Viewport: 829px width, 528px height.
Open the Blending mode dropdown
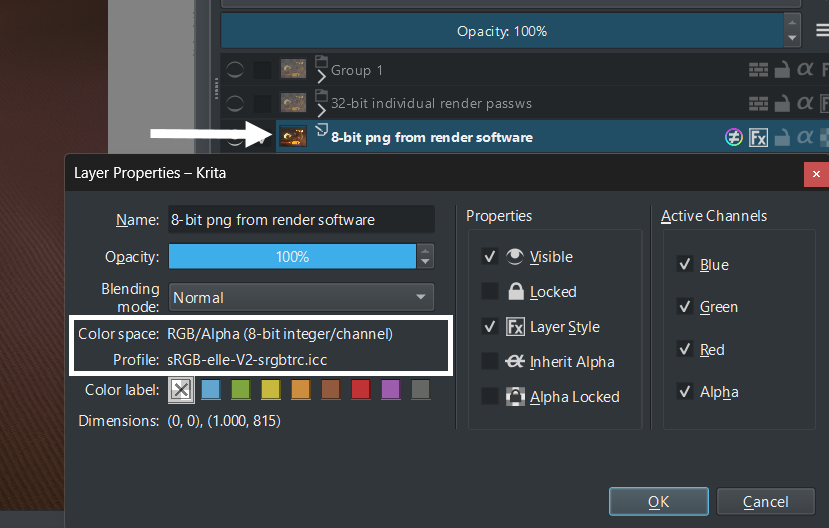pos(300,298)
